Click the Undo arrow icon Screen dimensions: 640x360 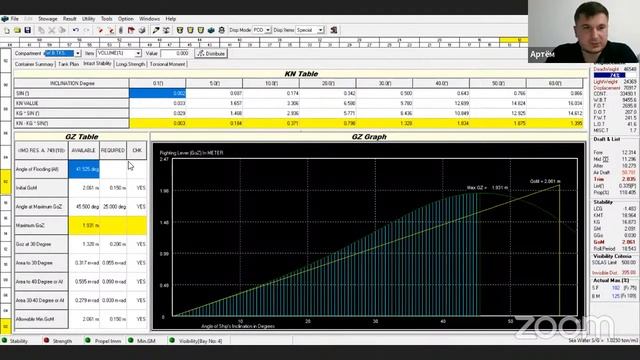76,30
